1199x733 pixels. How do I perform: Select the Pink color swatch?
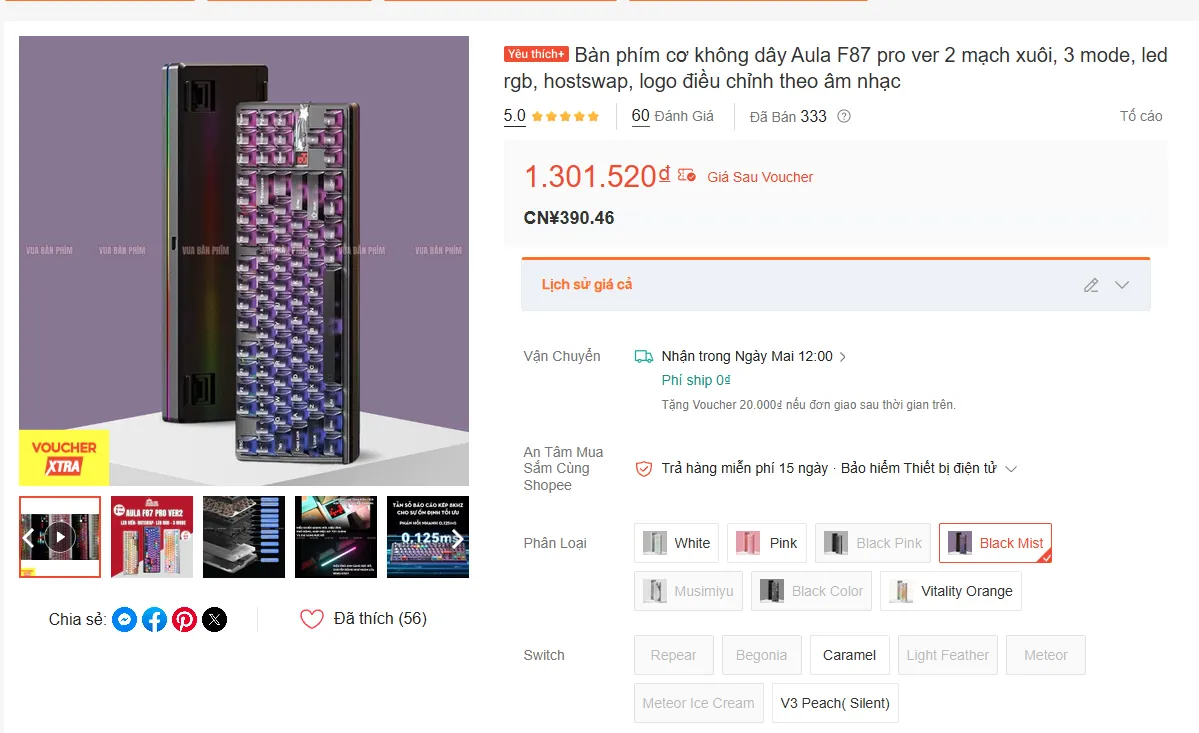point(767,542)
